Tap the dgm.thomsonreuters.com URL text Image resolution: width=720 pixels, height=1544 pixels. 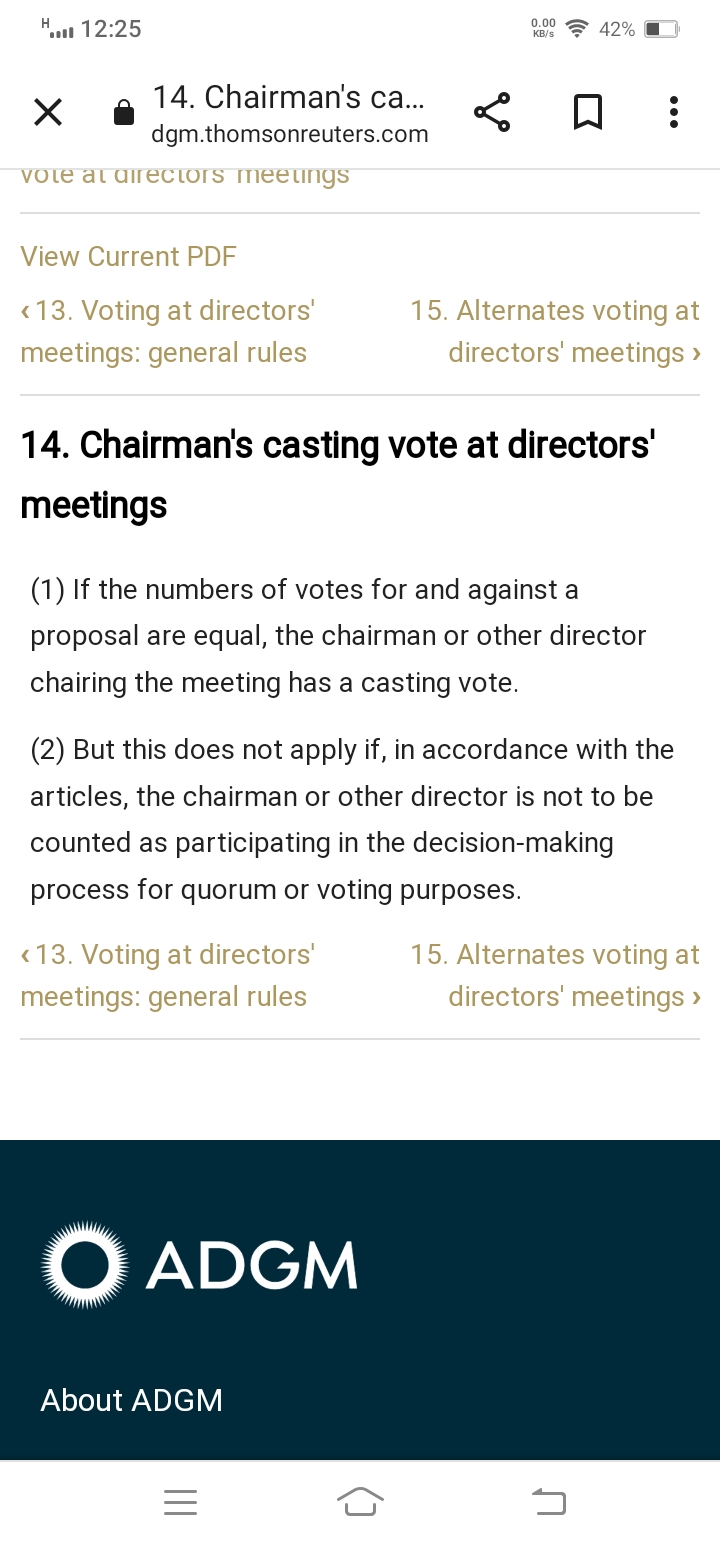[x=290, y=135]
